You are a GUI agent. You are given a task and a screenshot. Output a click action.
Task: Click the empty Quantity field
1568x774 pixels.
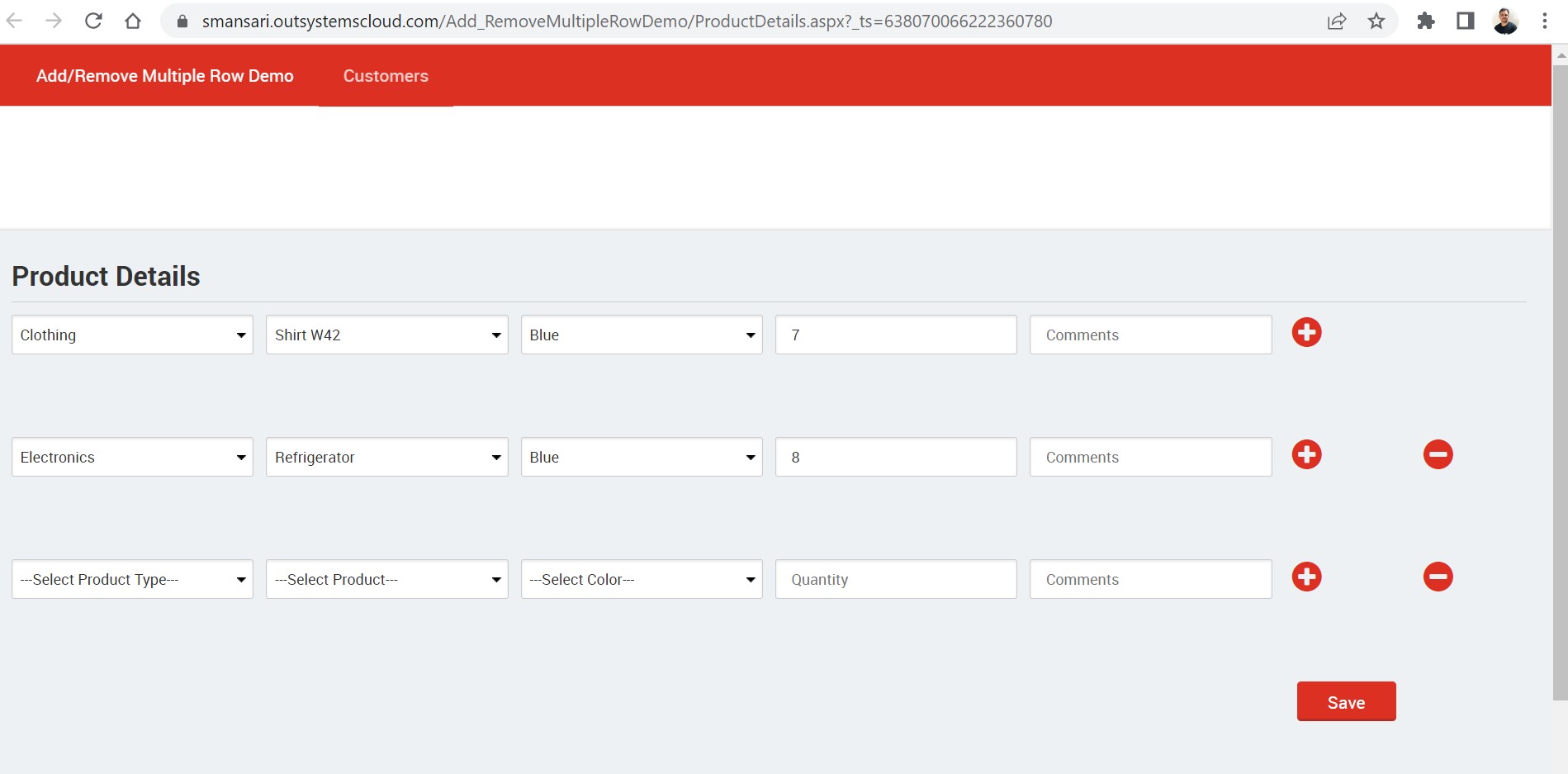[896, 579]
